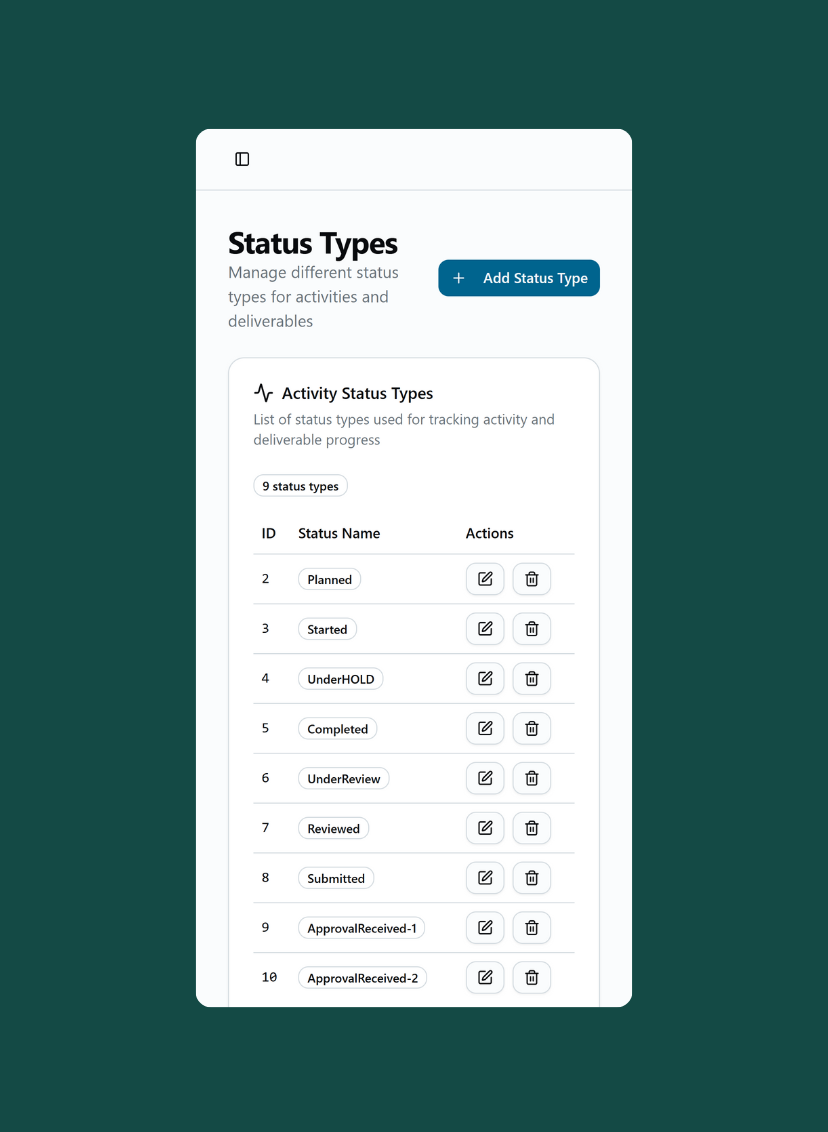Screen dimensions: 828x1132
Task: Edit the Started status
Action: pos(485,629)
